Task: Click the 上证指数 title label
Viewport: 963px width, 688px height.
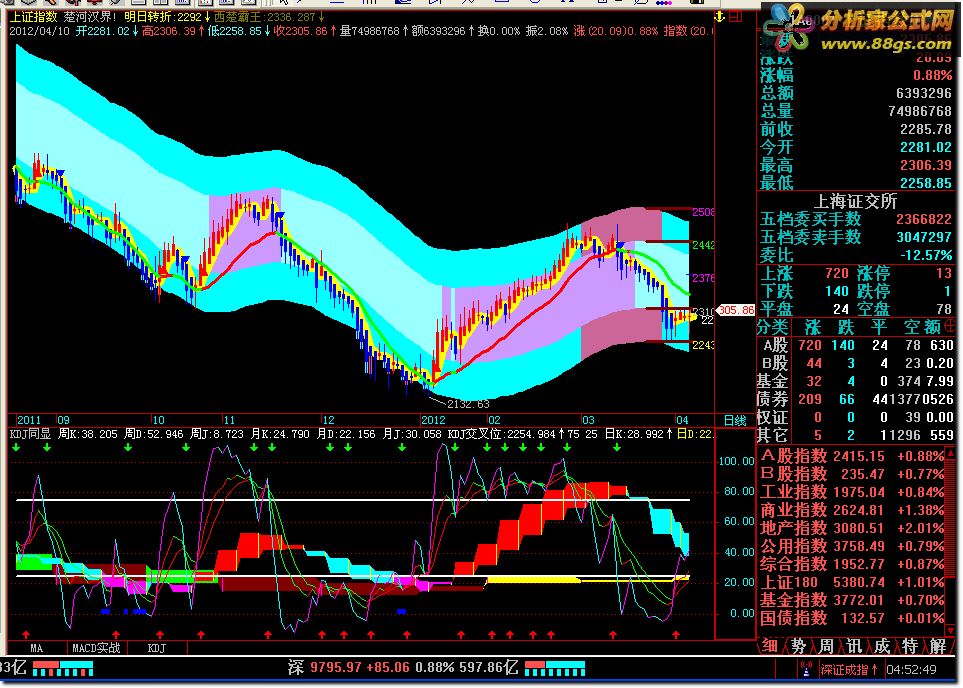Action: click(x=32, y=17)
